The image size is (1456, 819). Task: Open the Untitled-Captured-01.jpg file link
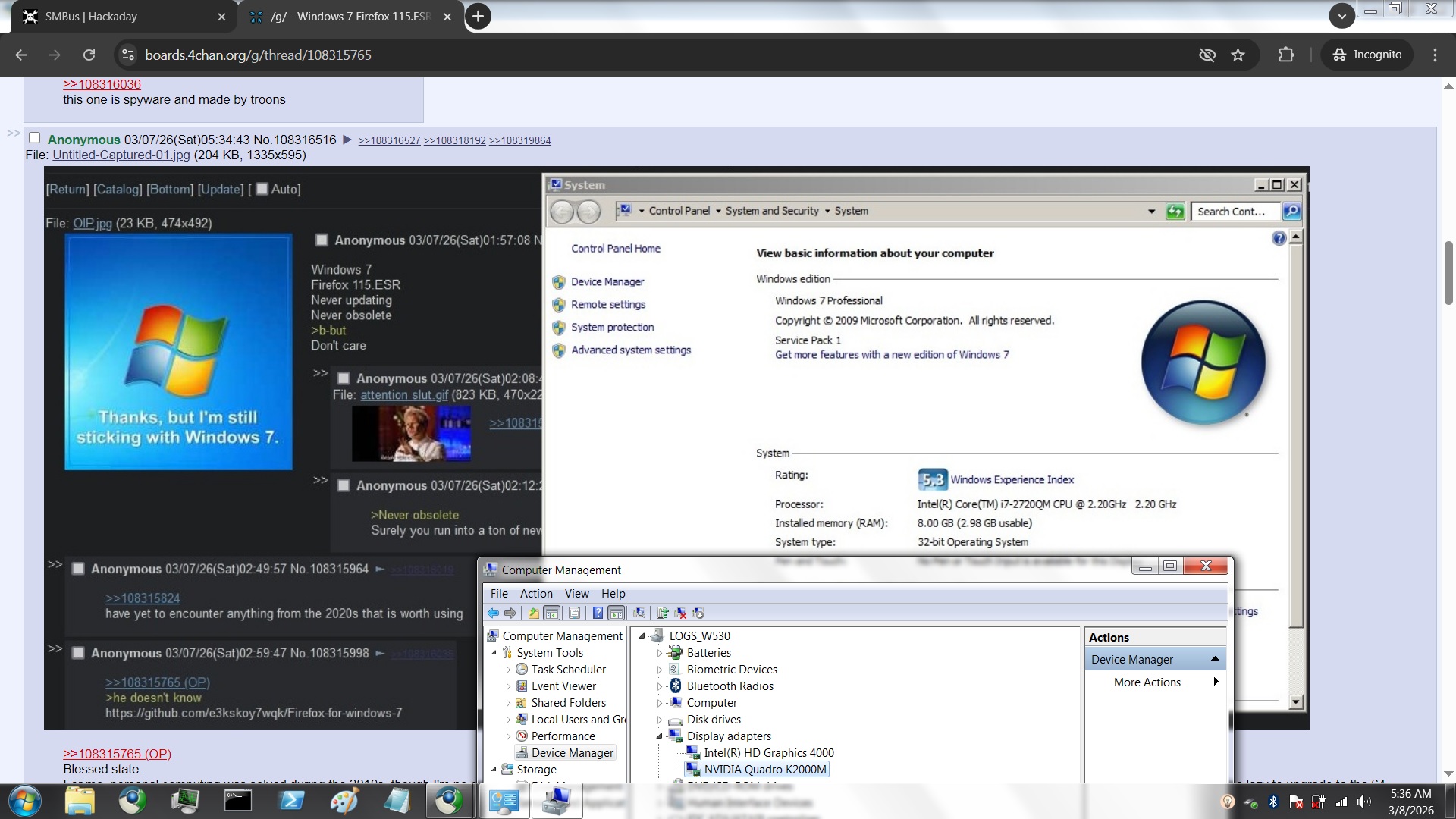121,155
